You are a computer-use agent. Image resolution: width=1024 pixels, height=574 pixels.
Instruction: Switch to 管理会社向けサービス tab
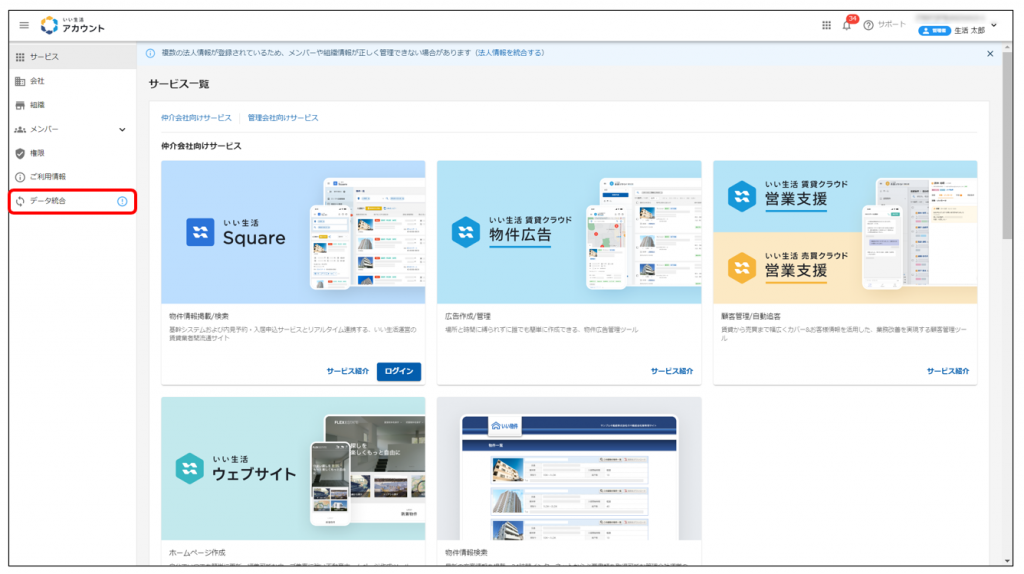coord(283,118)
